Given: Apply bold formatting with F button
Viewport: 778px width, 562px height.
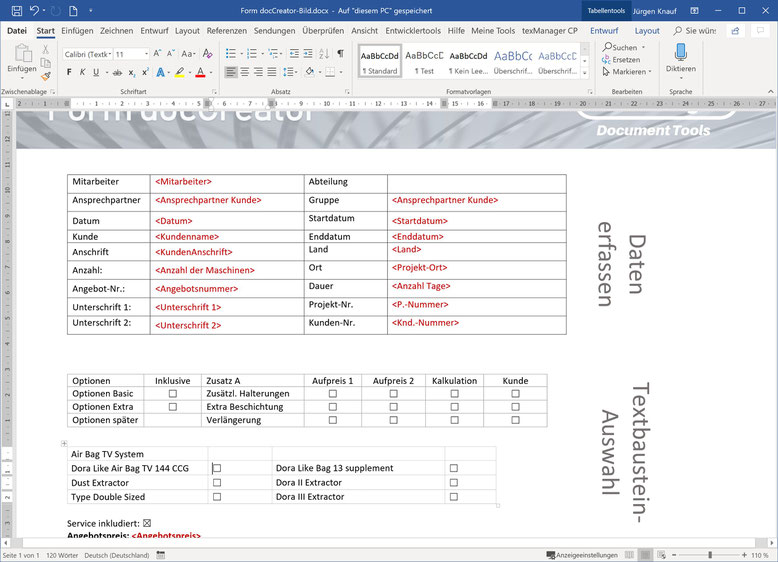Looking at the screenshot, I should [69, 72].
